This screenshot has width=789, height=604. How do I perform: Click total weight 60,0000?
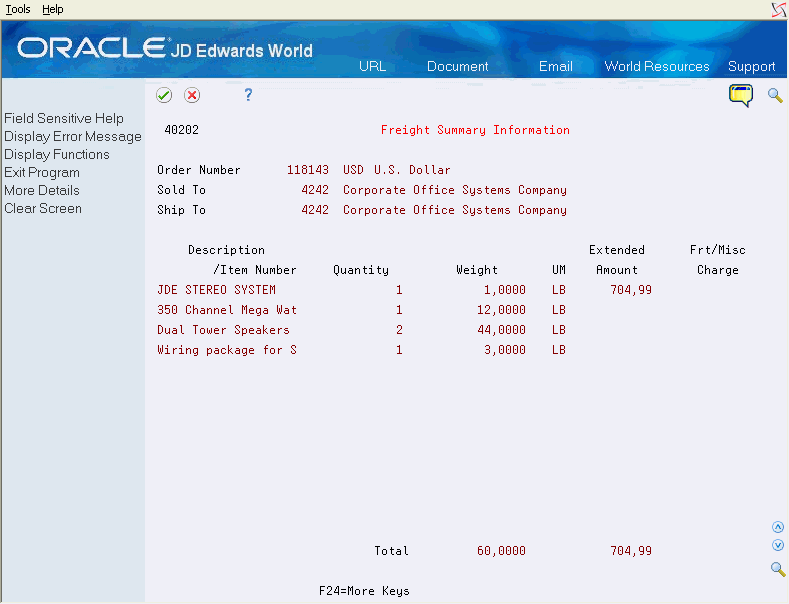click(501, 551)
